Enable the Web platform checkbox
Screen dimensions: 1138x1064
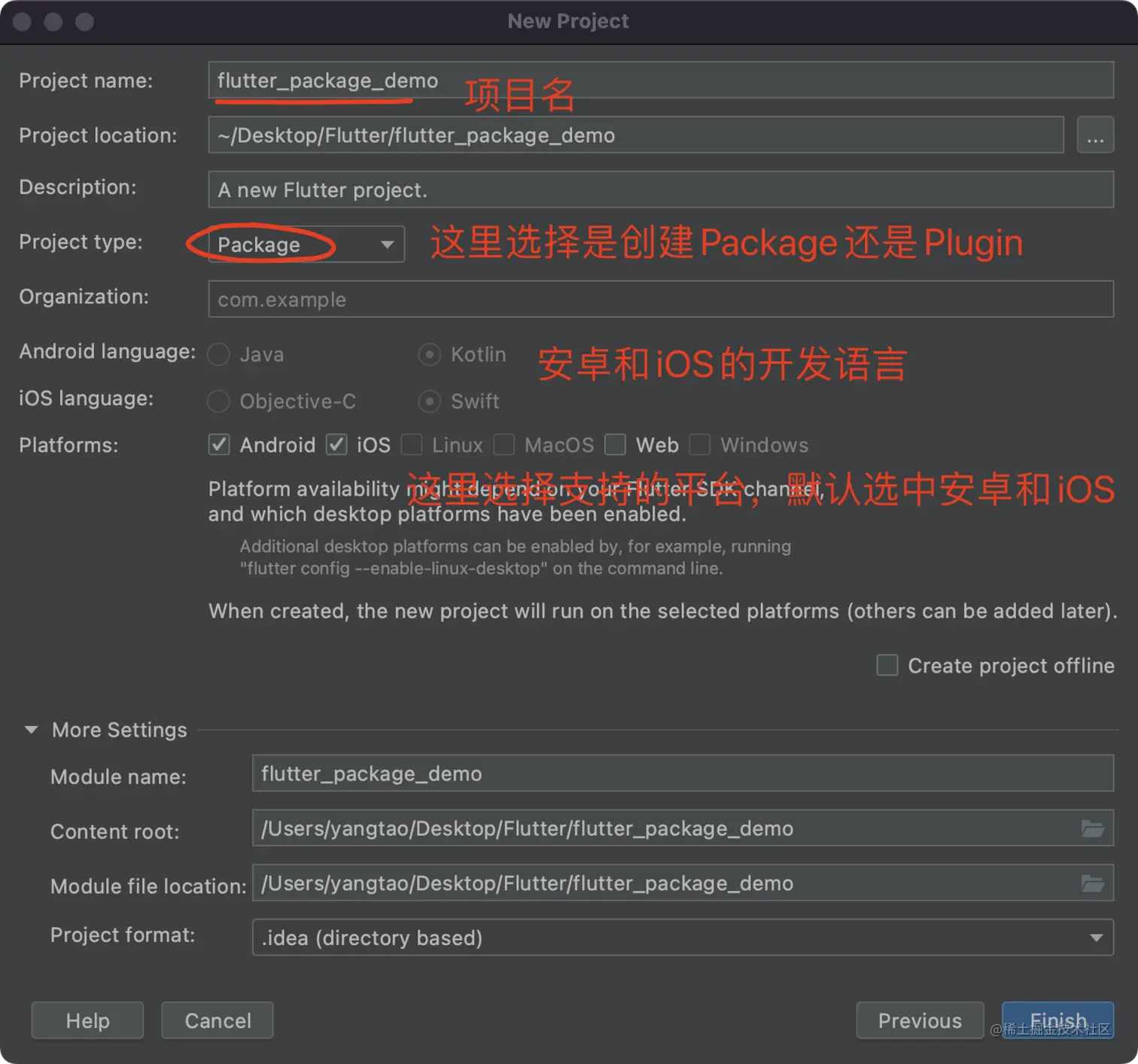click(x=616, y=445)
